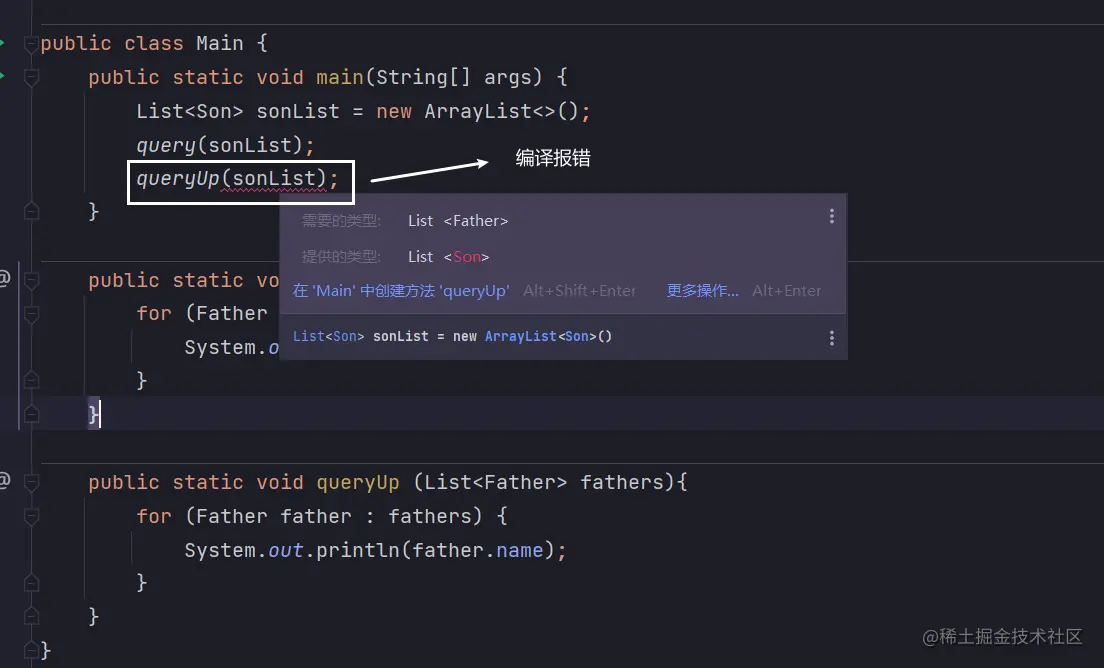The height and width of the screenshot is (668, 1104).
Task: Click the fold end marker at the class's final brace
Action: click(31, 649)
